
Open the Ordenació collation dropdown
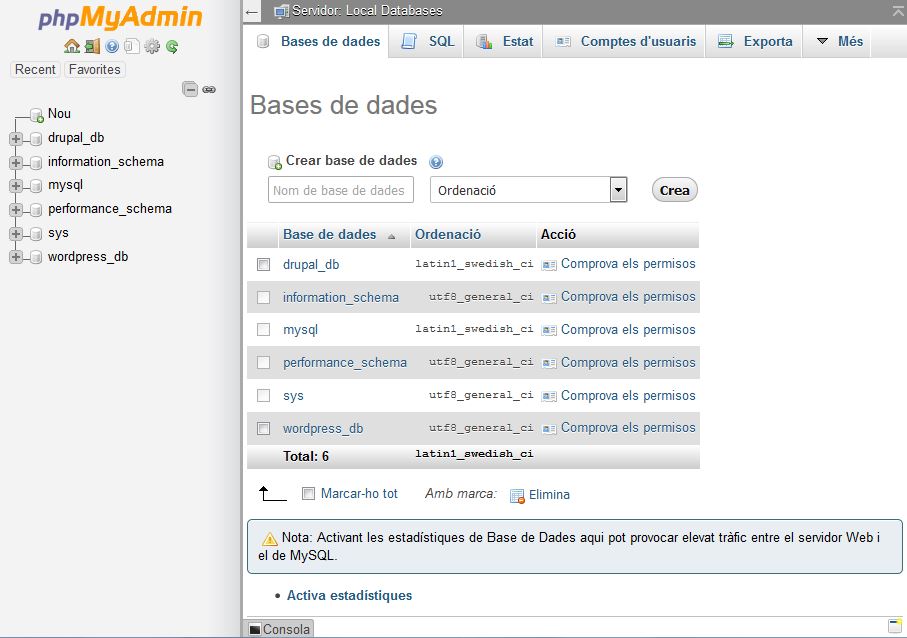529,190
